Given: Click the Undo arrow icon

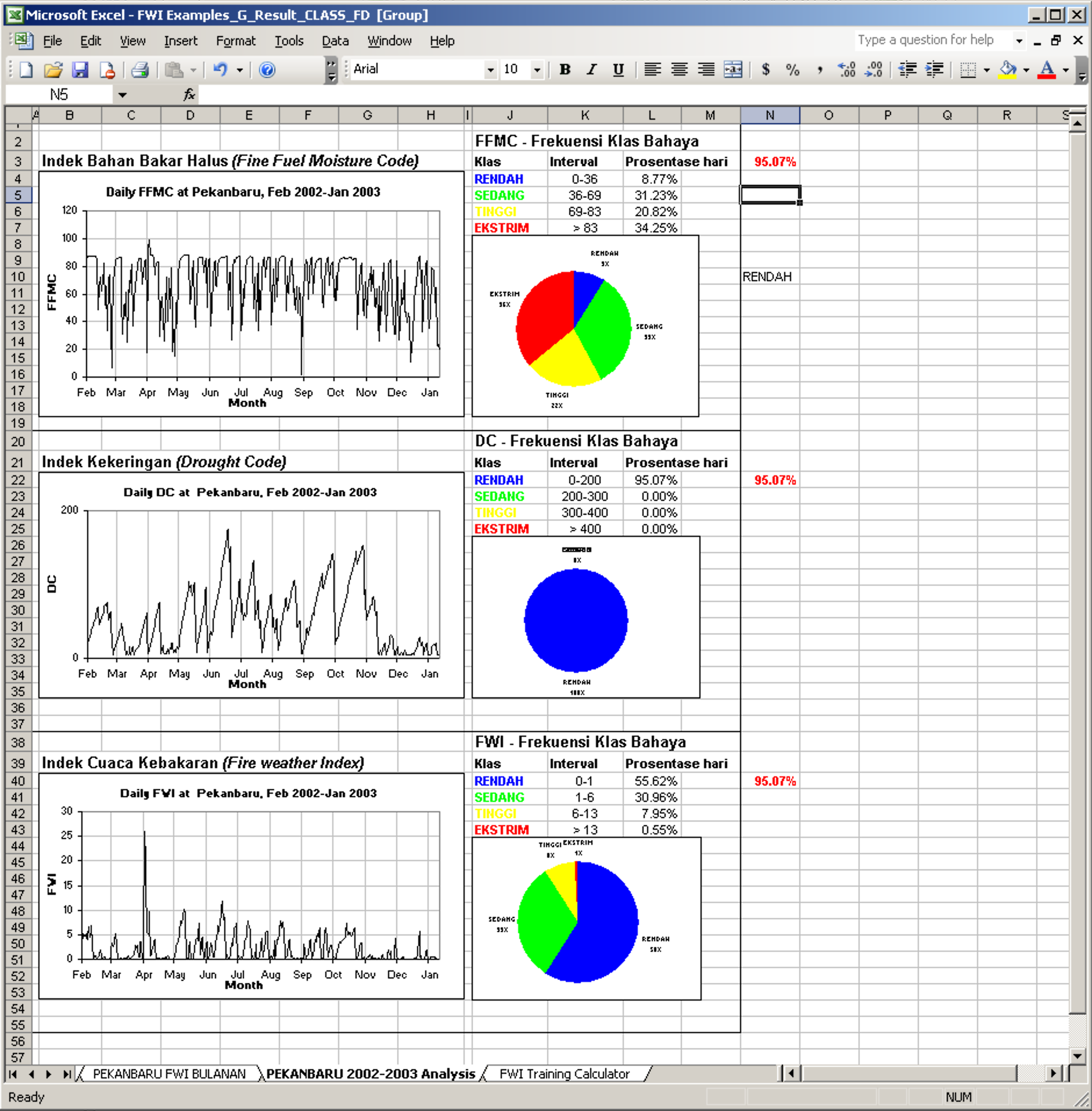Looking at the screenshot, I should pyautogui.click(x=220, y=70).
